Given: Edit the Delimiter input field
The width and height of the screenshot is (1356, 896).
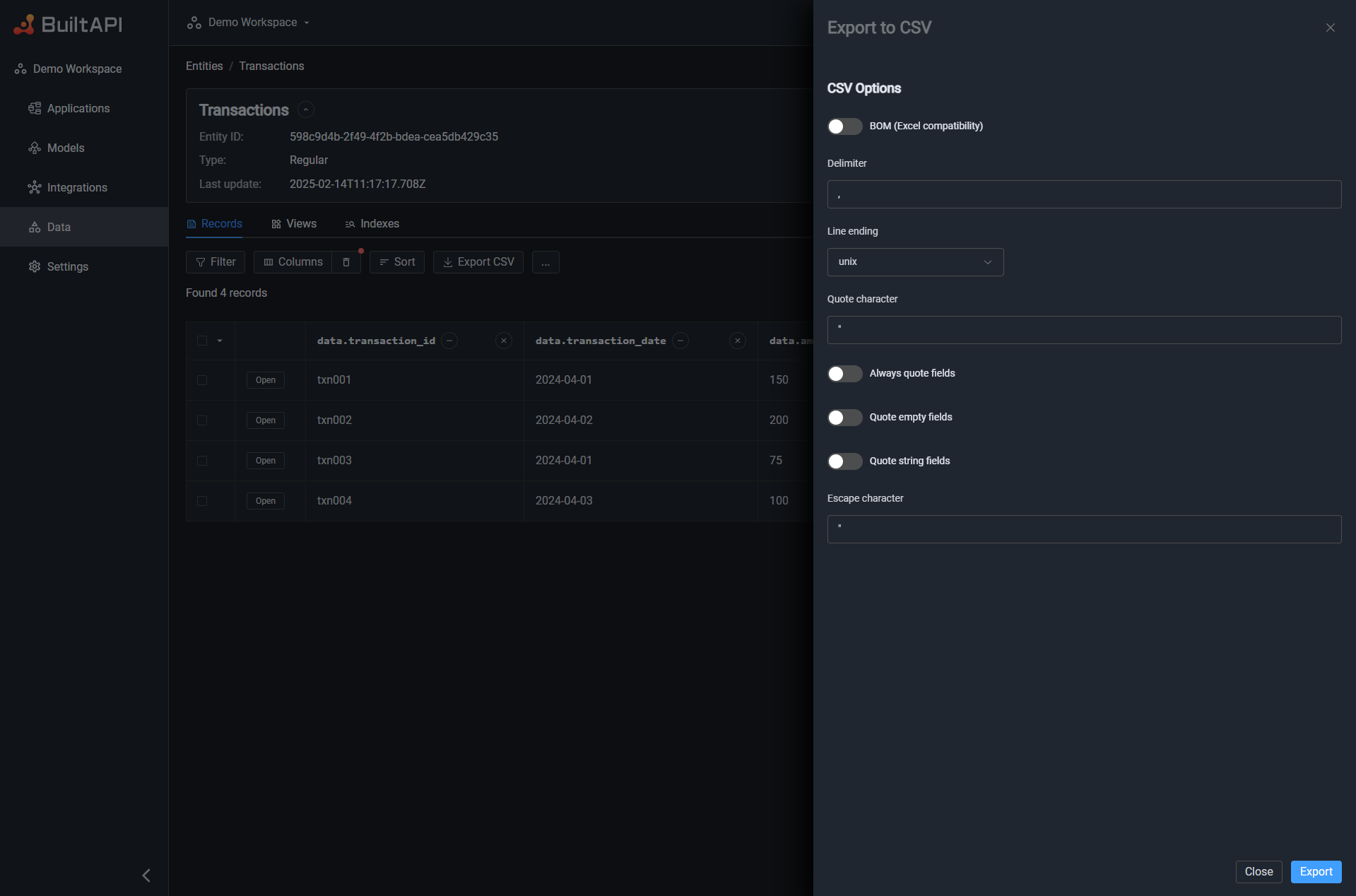Looking at the screenshot, I should [x=1083, y=194].
